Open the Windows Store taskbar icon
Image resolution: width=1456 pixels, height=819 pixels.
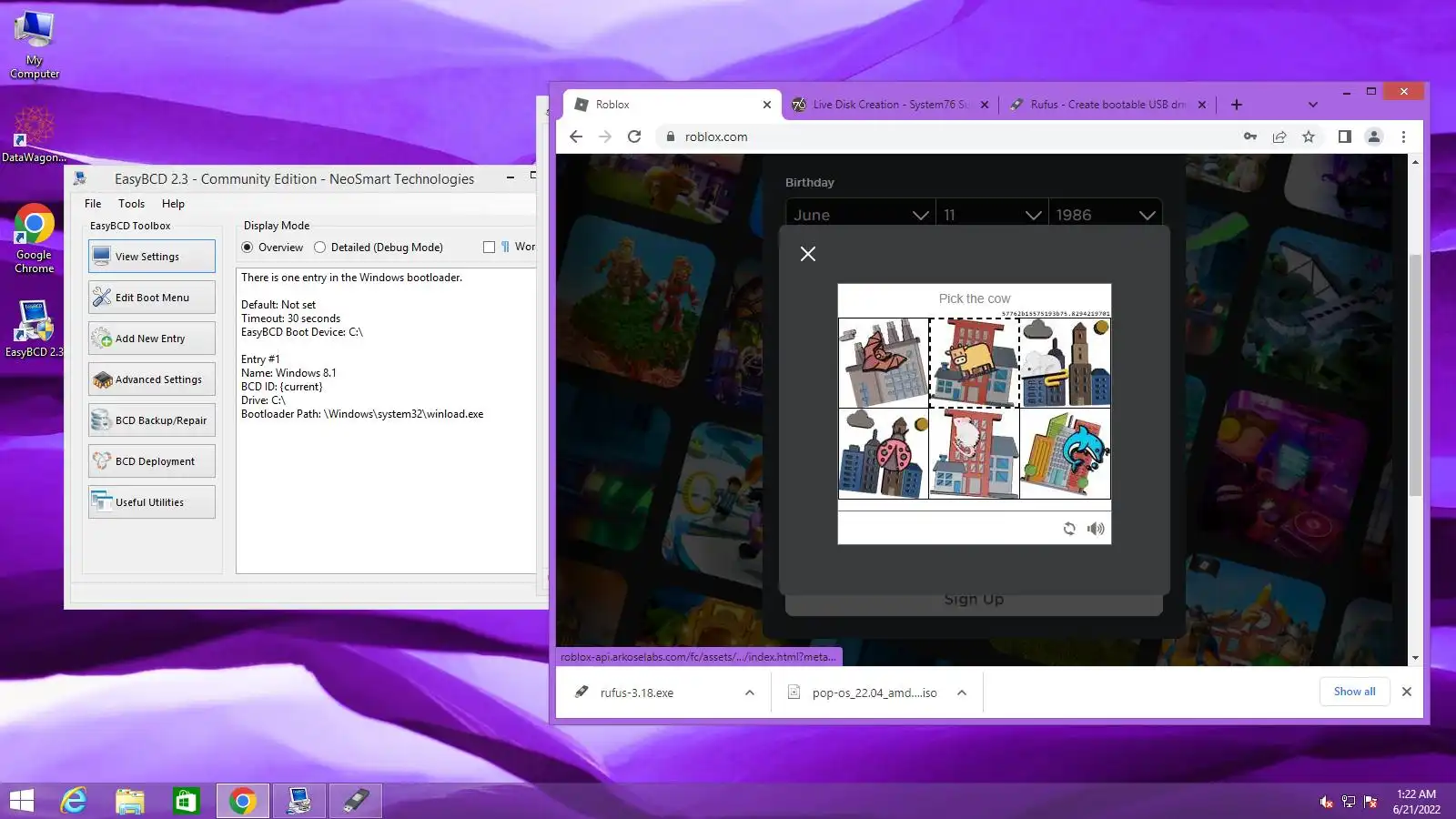[186, 801]
